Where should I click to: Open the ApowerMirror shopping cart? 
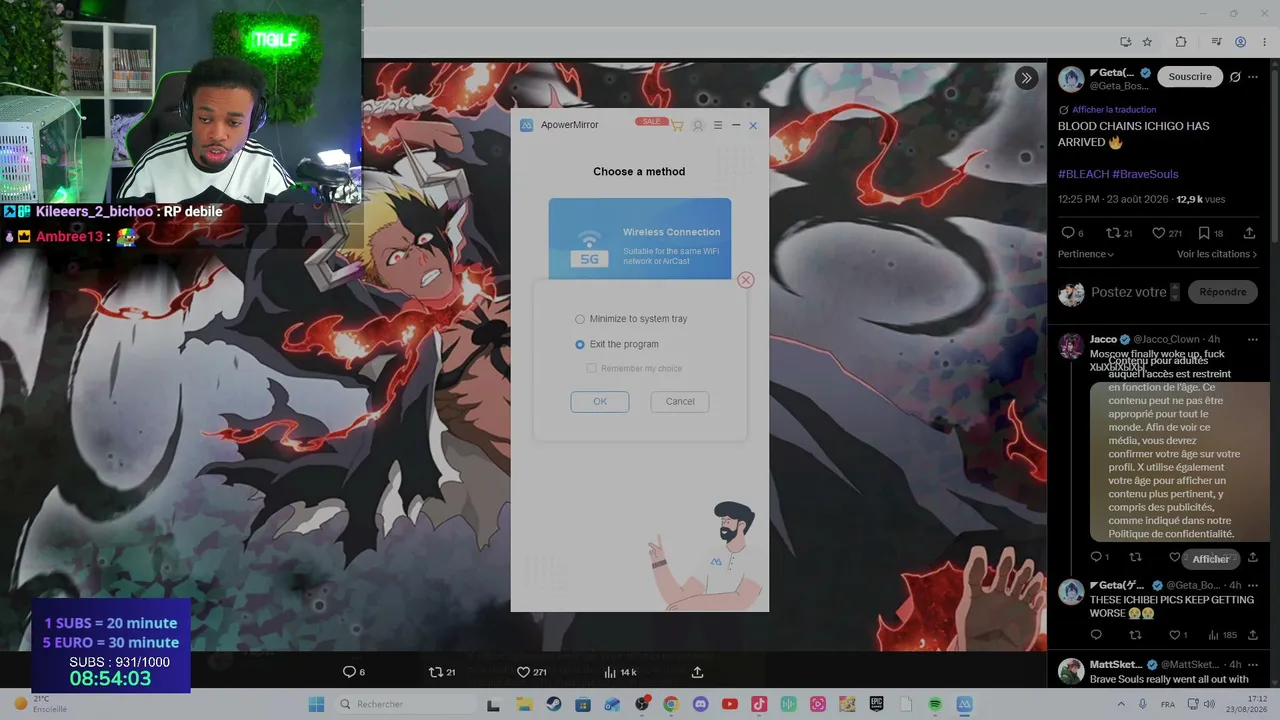677,126
